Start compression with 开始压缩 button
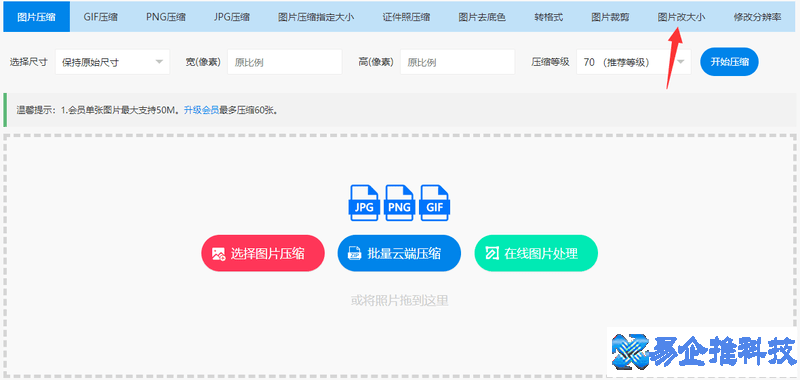 (729, 62)
